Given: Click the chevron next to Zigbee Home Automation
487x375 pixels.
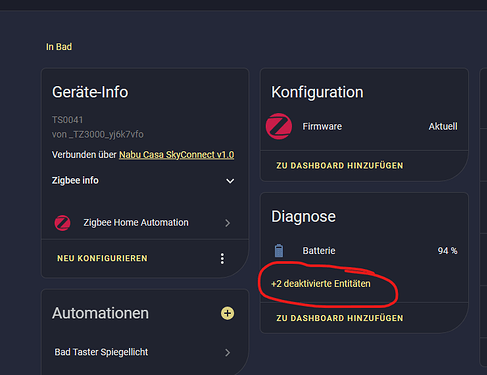Looking at the screenshot, I should click(x=228, y=223).
